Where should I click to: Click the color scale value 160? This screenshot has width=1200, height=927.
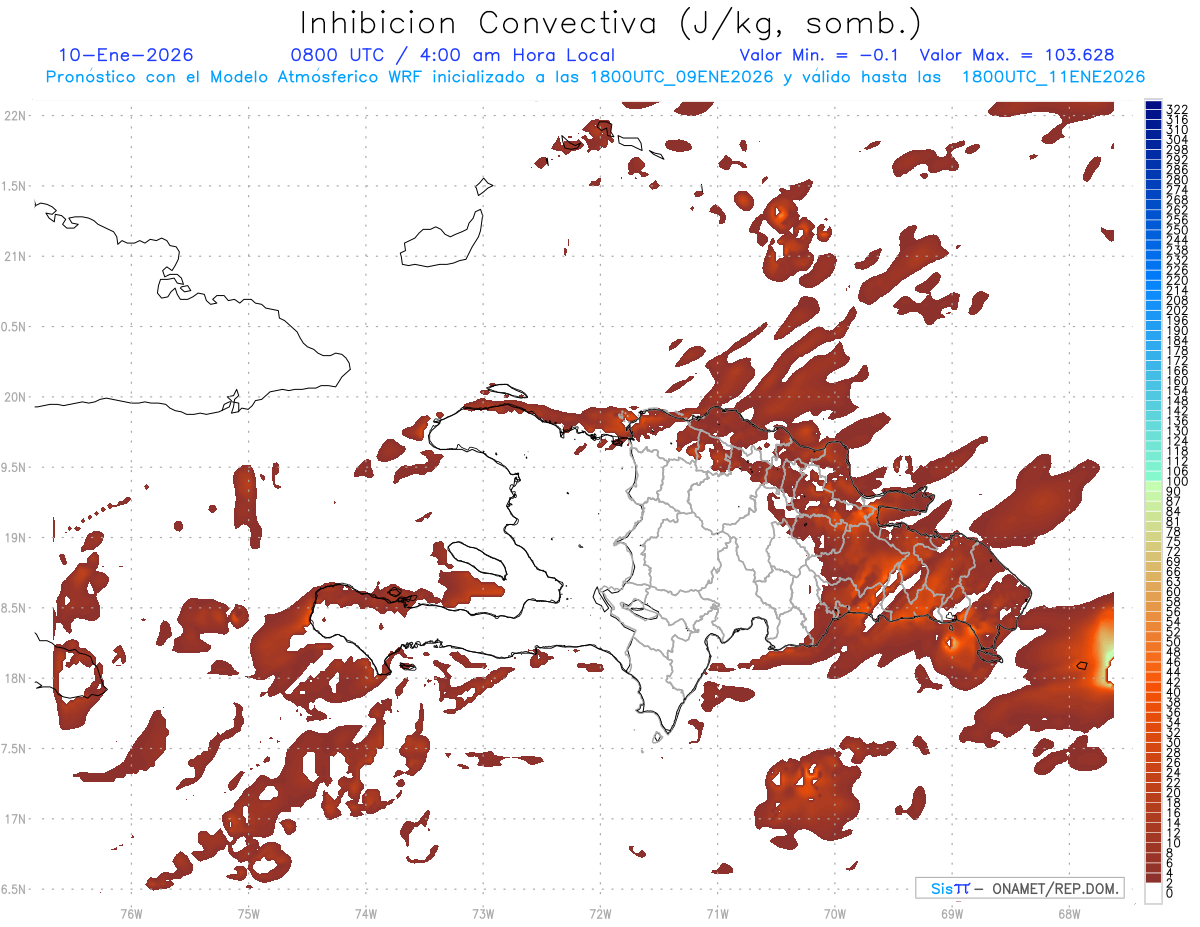(x=1177, y=381)
